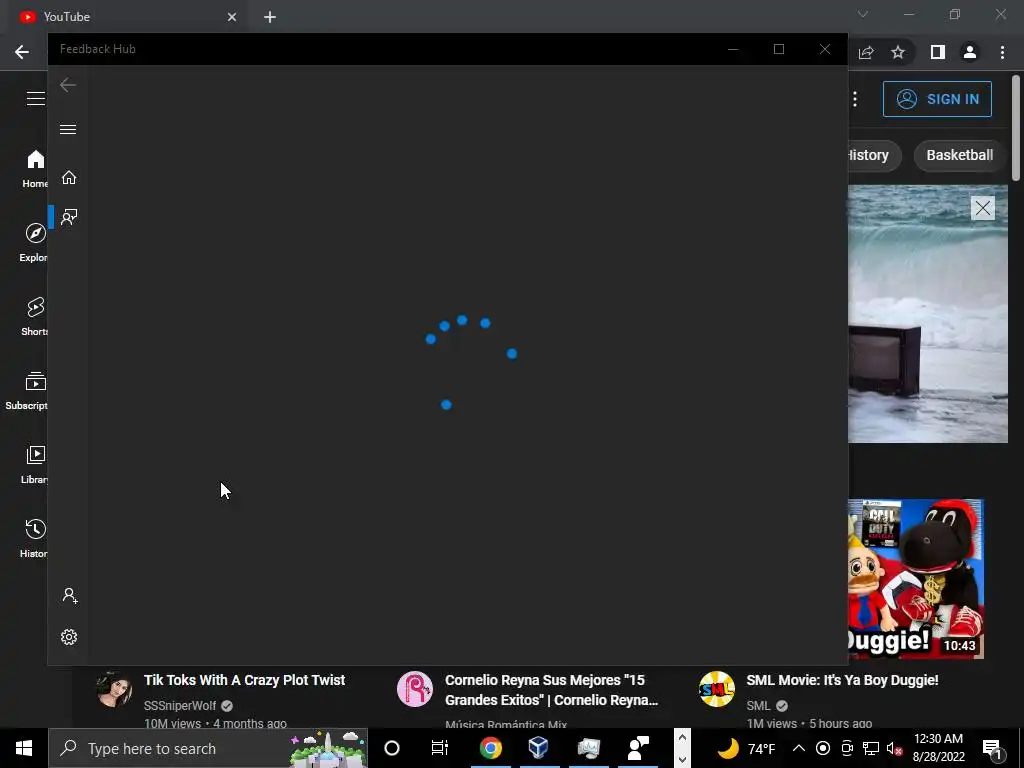
Task: Go back in Feedback Hub
Action: [68, 85]
